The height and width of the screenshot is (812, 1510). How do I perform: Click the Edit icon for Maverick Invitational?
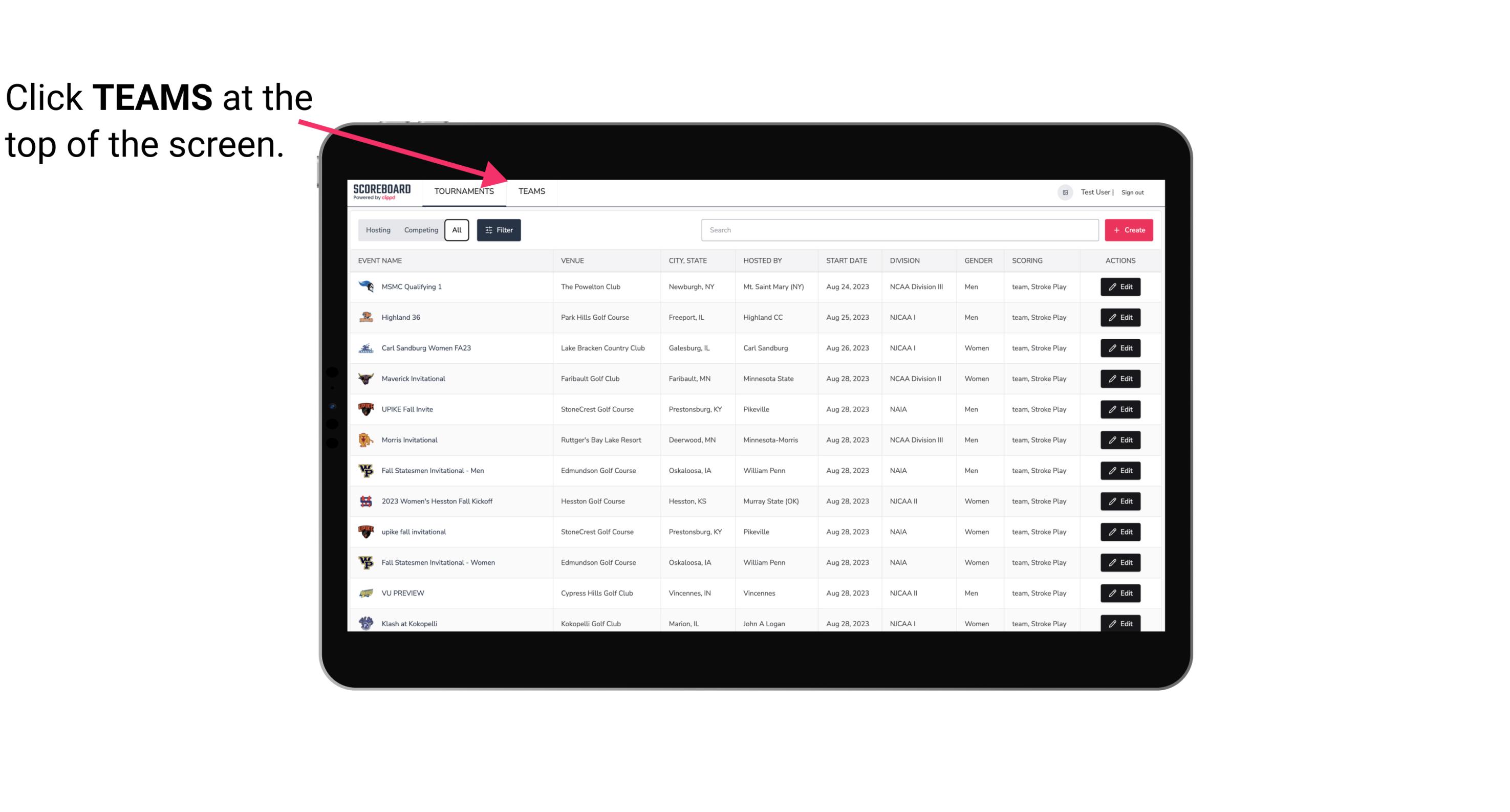pos(1120,378)
